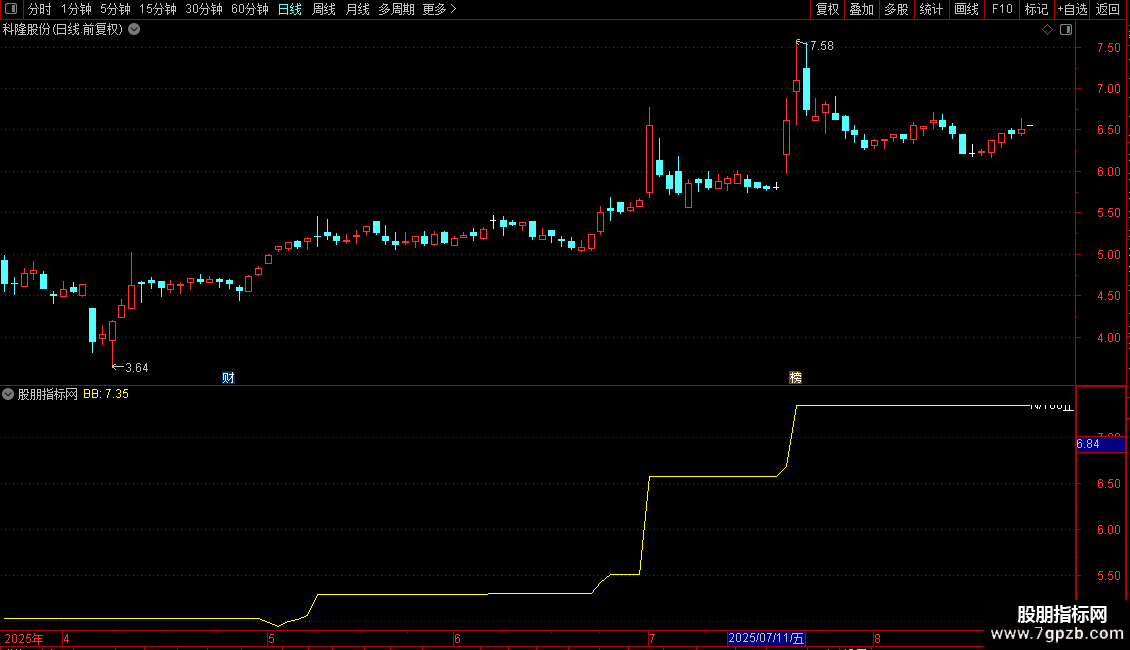Click the 6.84 crosshair price tag
This screenshot has height=650, width=1130.
pos(1100,444)
